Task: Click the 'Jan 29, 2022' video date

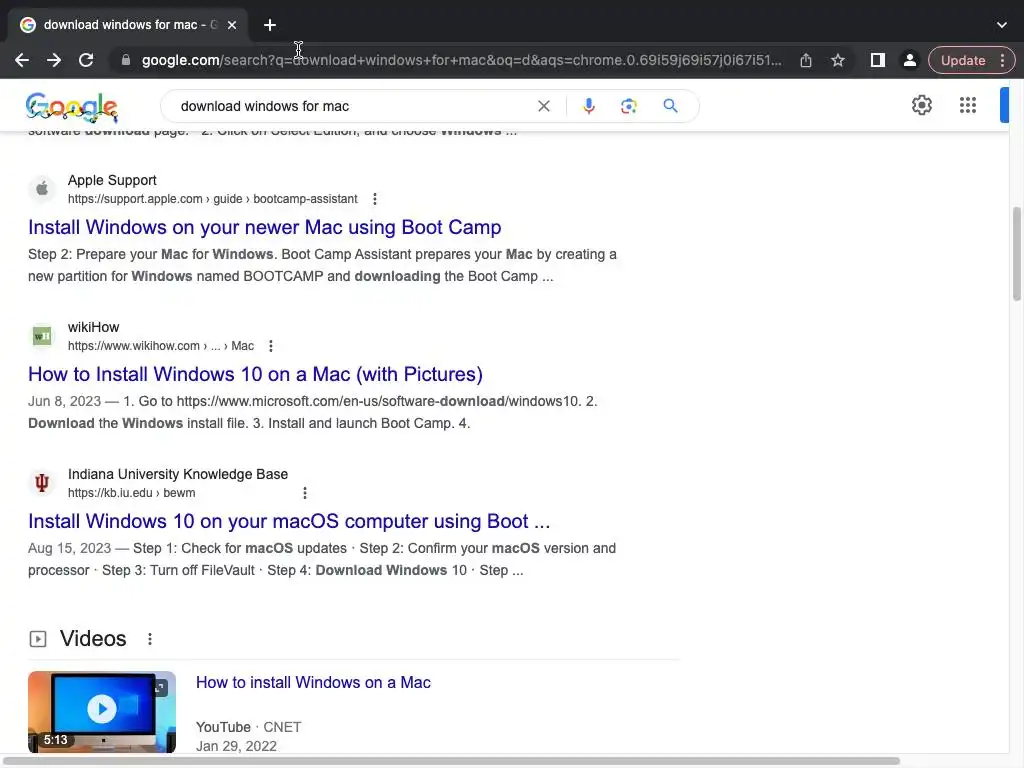Action: [236, 746]
